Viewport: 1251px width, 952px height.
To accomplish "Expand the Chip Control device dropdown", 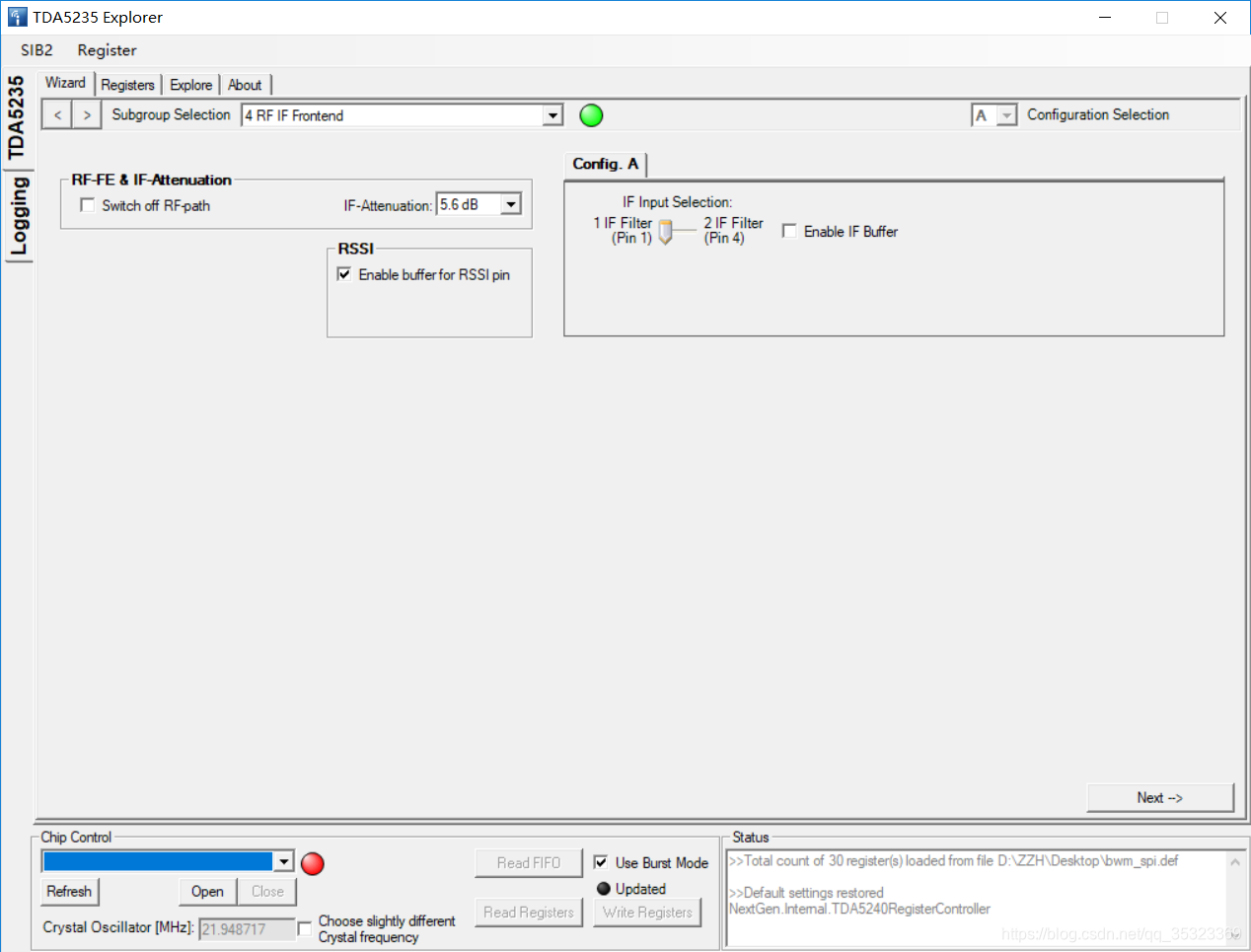I will coord(284,861).
